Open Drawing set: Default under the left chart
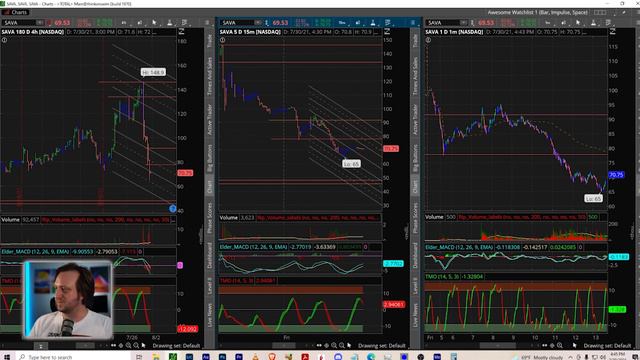Image resolution: width=640 pixels, height=360 pixels. pos(176,346)
